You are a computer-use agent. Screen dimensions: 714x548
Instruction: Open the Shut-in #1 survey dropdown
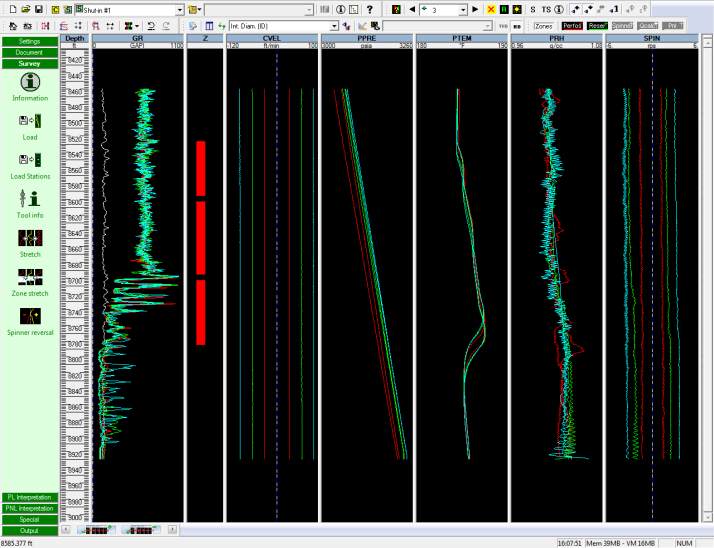179,10
